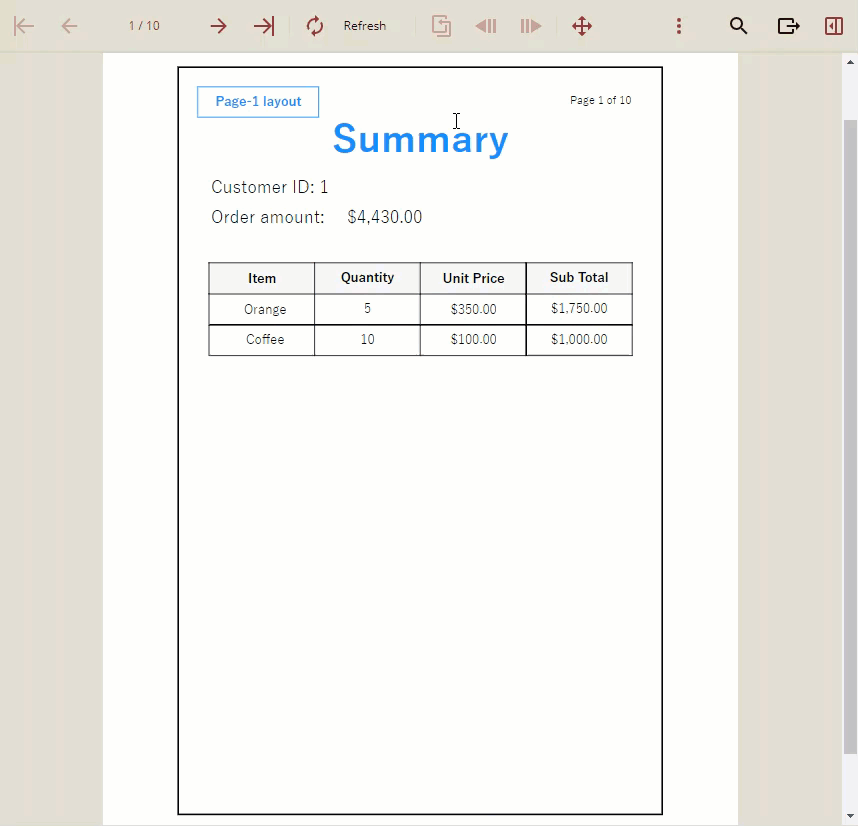The height and width of the screenshot is (826, 858).
Task: Open the export report icon
Action: point(789,26)
